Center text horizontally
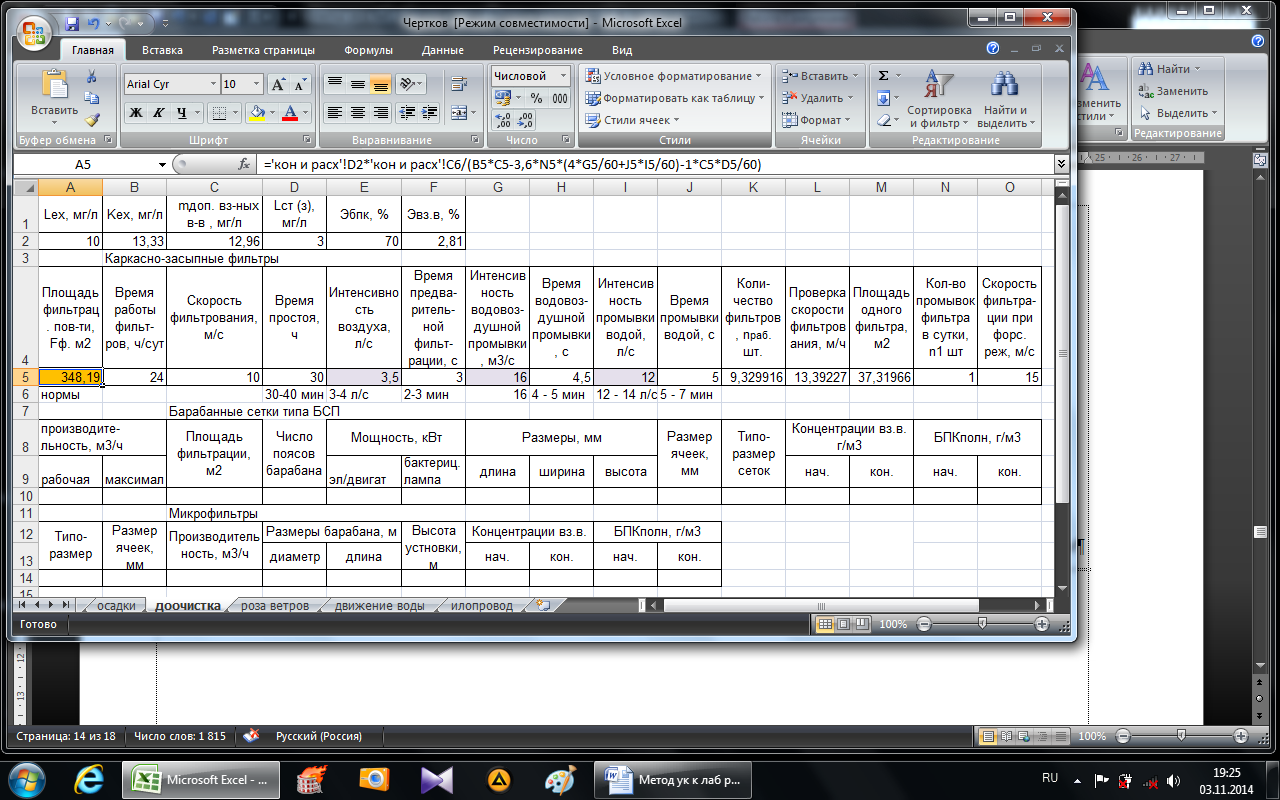The height and width of the screenshot is (800, 1280). click(357, 113)
